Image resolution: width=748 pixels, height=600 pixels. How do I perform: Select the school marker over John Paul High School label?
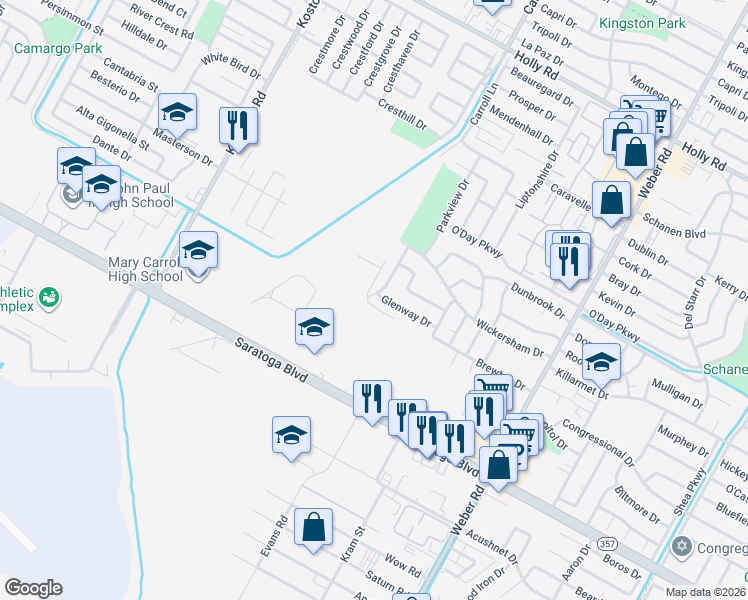(101, 185)
